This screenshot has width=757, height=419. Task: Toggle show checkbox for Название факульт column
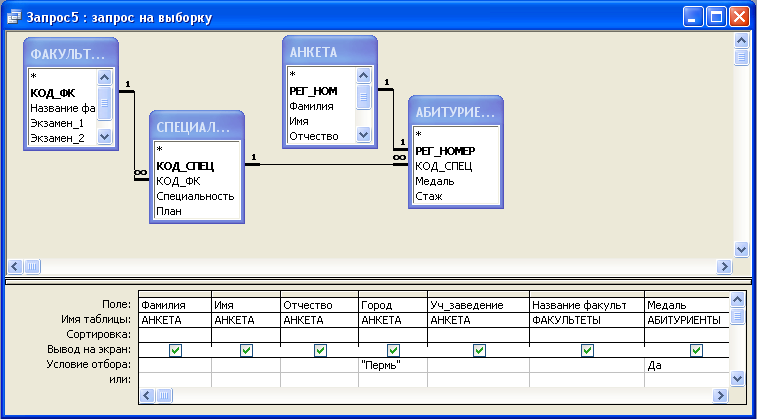[587, 350]
